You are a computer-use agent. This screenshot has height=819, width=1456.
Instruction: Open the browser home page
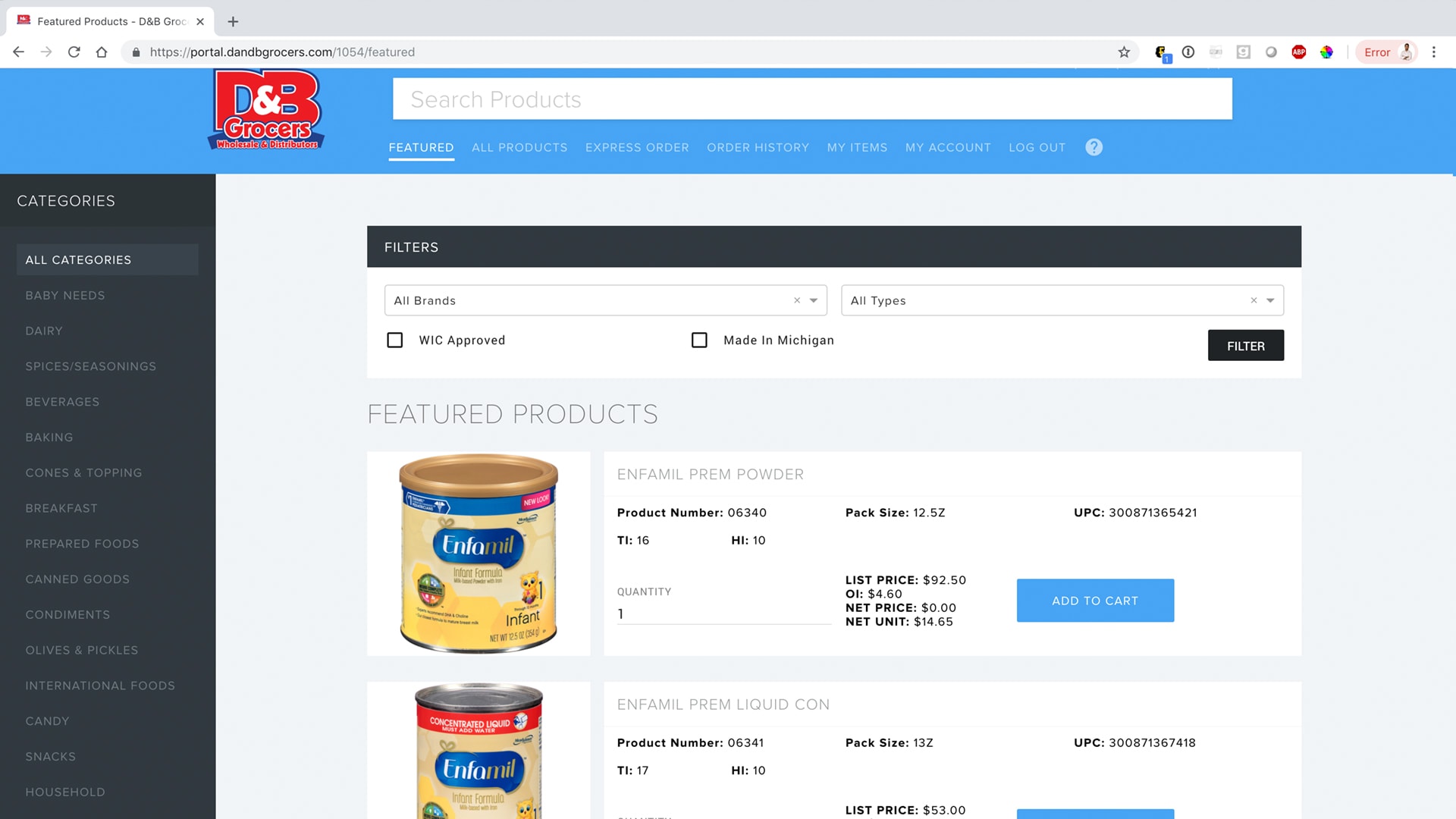pos(102,52)
